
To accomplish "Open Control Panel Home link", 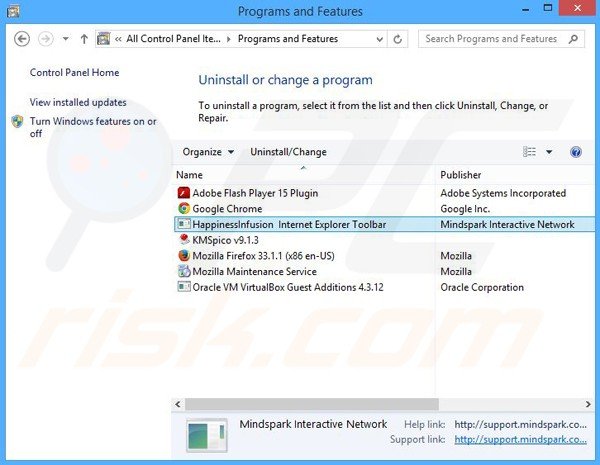I will click(x=74, y=72).
